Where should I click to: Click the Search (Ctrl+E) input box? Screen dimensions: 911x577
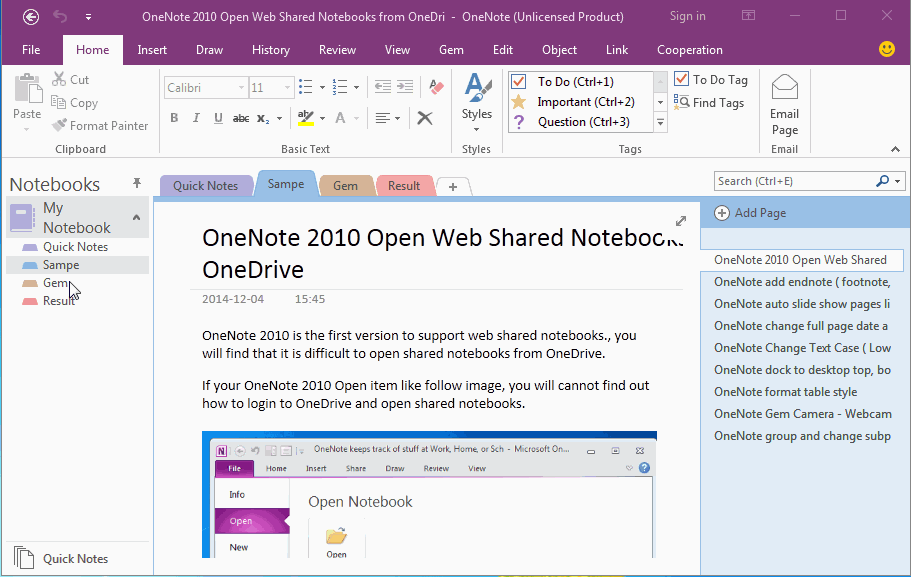click(x=794, y=181)
